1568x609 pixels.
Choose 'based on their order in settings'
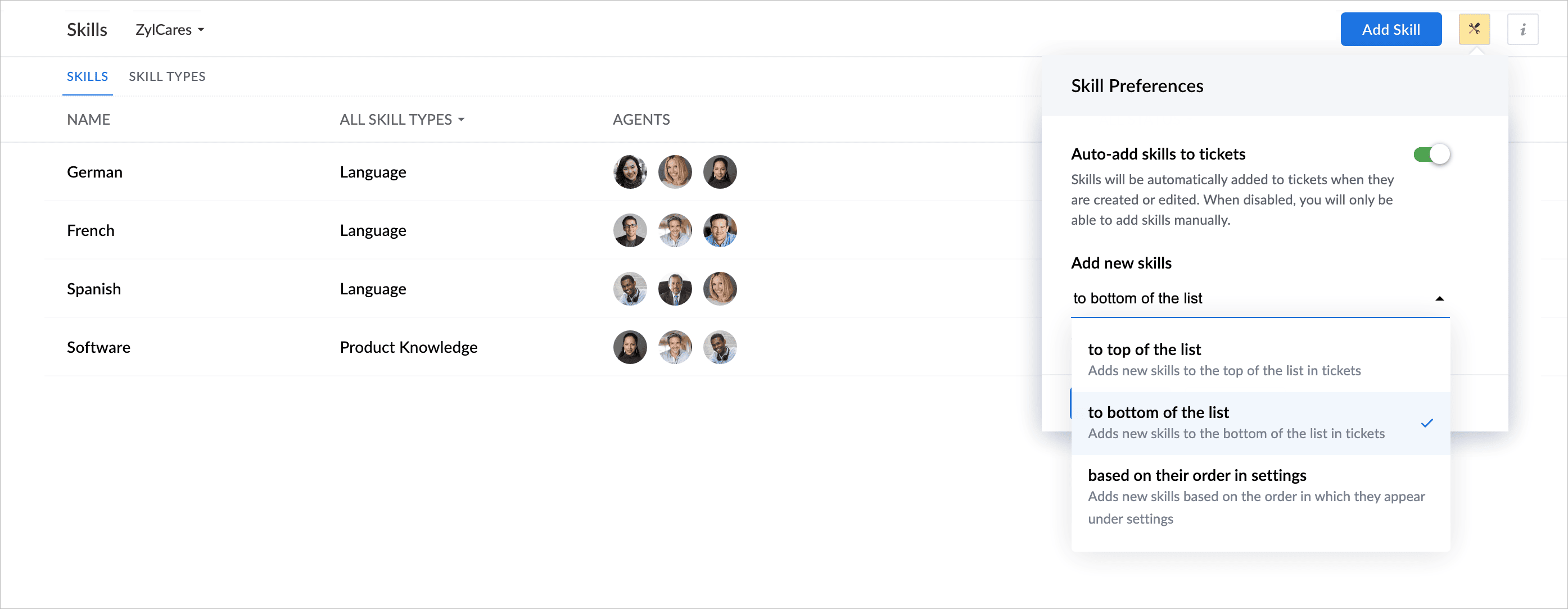point(1260,497)
